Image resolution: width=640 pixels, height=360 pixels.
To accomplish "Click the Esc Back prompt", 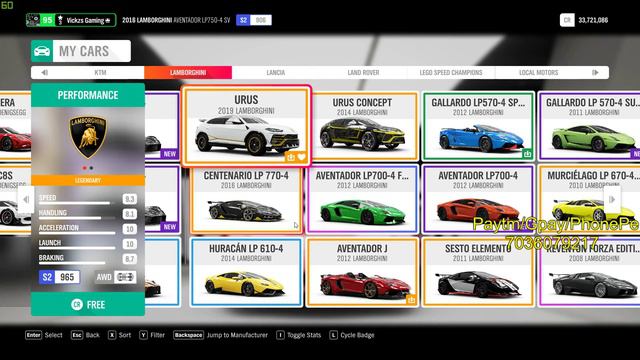I will tap(85, 335).
